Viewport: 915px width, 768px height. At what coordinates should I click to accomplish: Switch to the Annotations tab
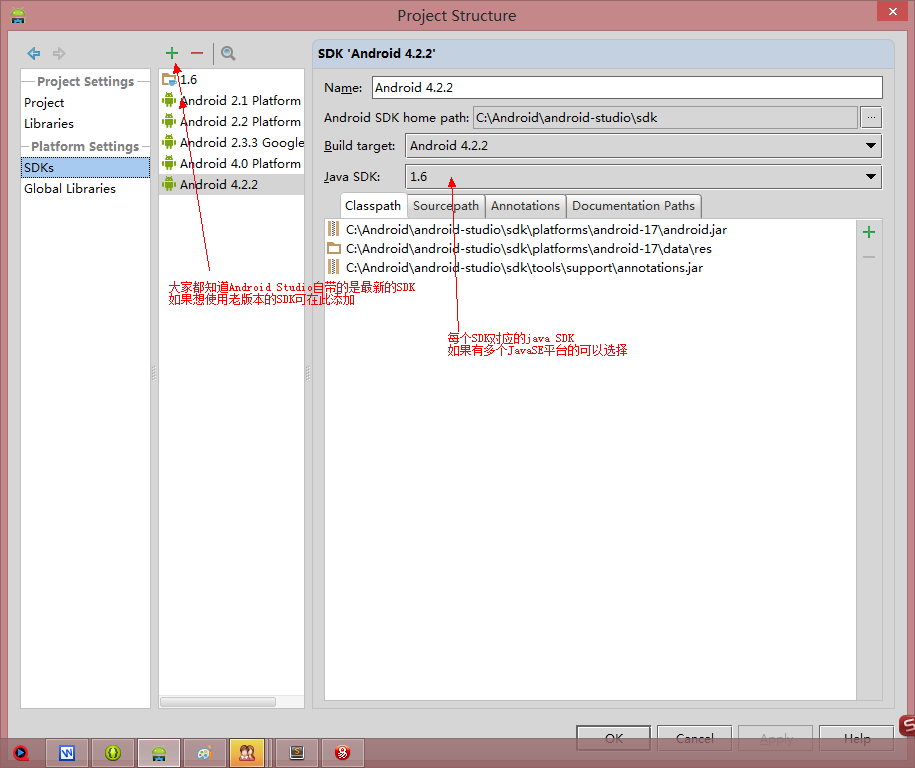[x=525, y=206]
